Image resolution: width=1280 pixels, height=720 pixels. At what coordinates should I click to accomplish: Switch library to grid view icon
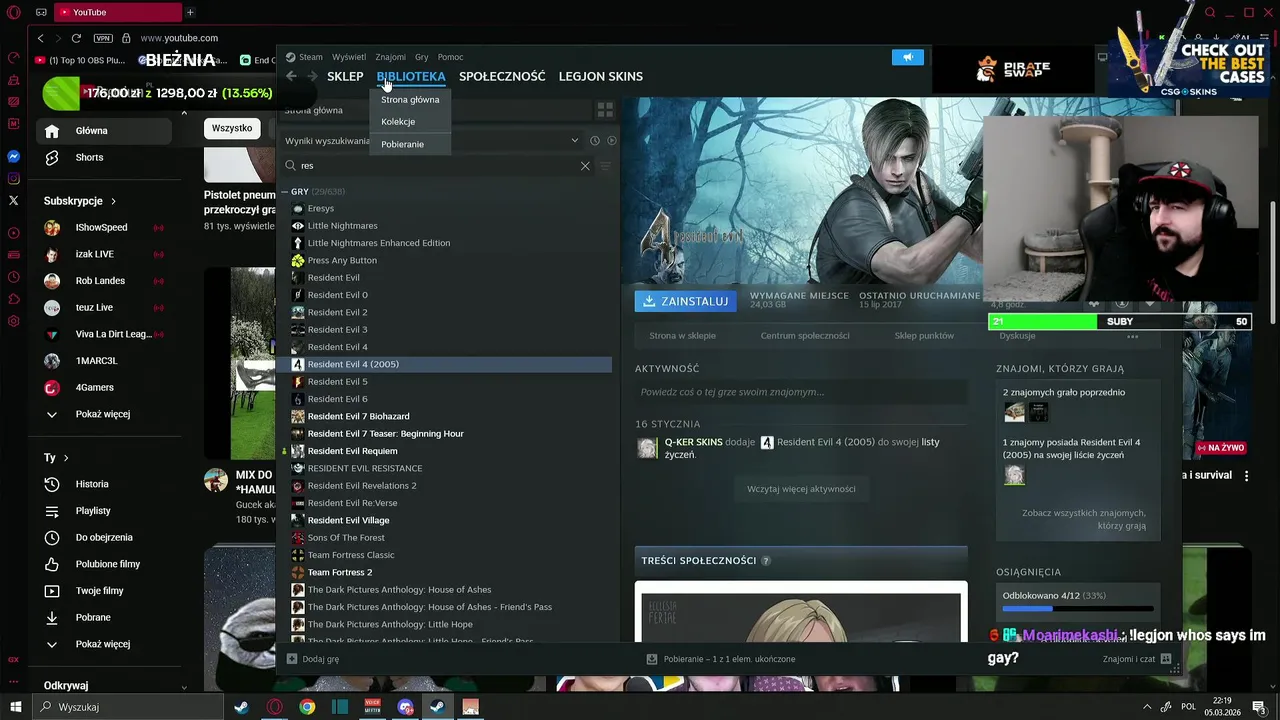pos(605,110)
